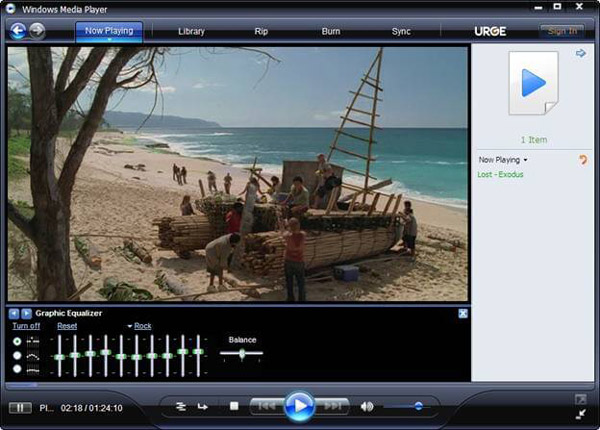Image resolution: width=600 pixels, height=430 pixels.
Task: Switch to the Library tab
Action: 191,31
